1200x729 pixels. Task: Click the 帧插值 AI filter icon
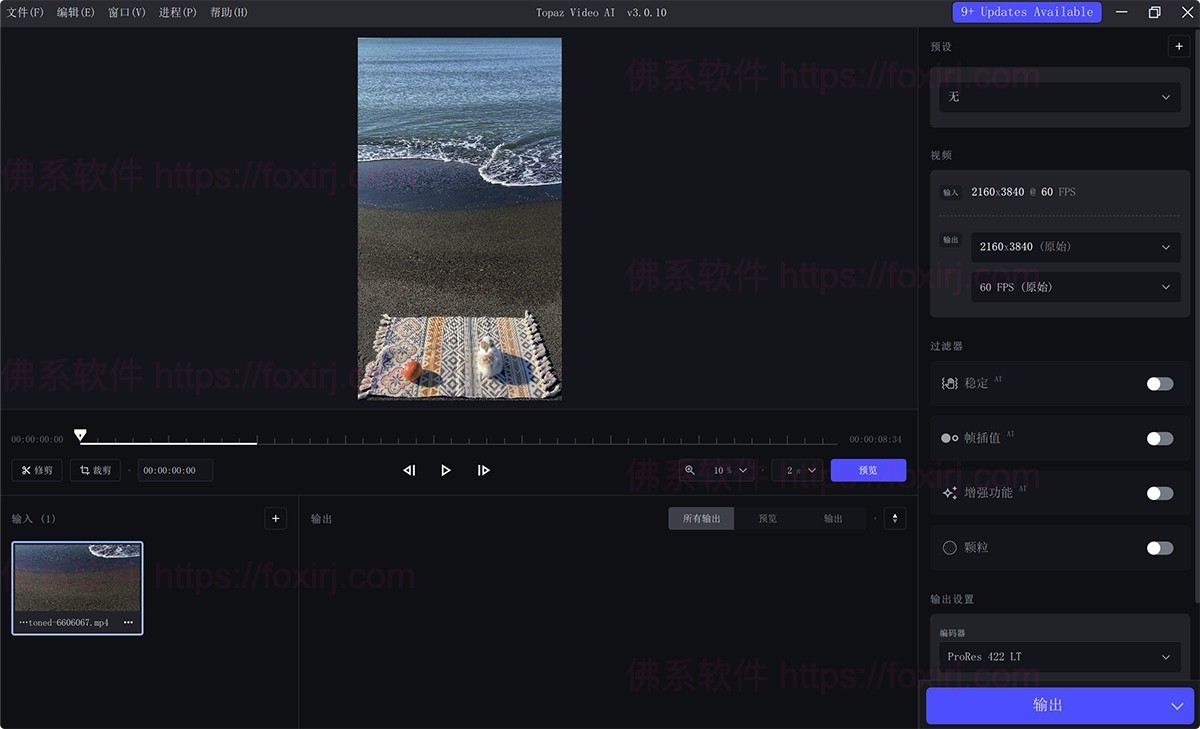[949, 438]
